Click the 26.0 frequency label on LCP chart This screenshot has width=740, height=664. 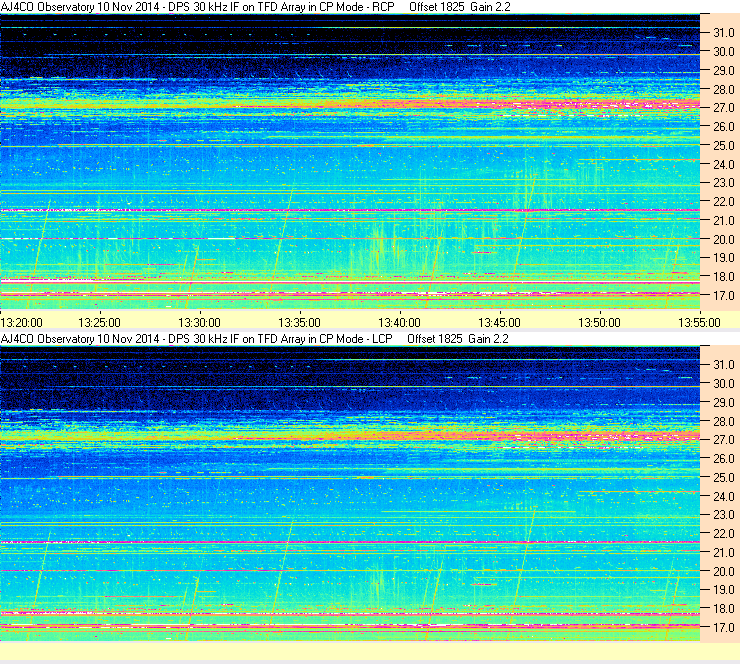[724, 459]
